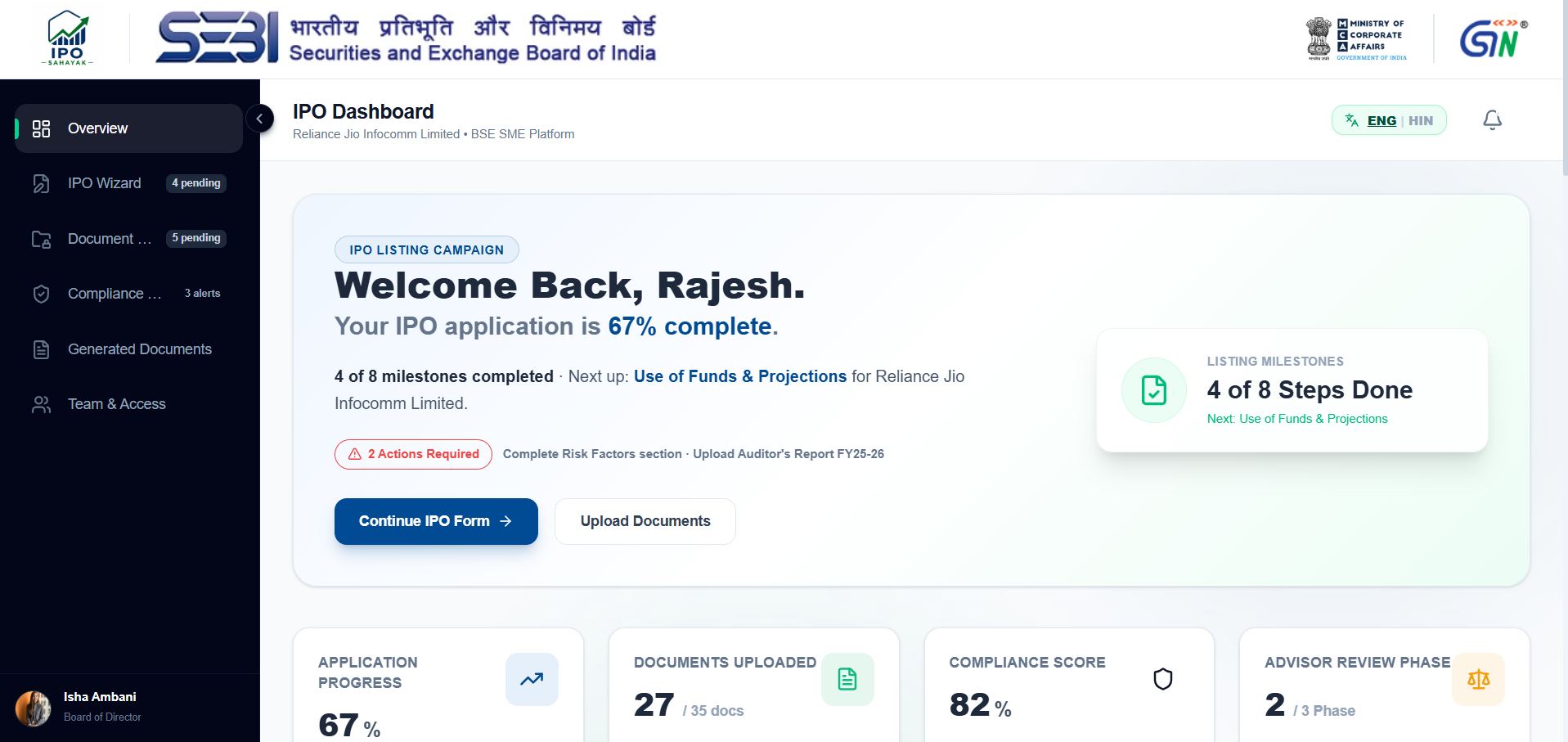Open the Document menu item in sidebar

128,238
